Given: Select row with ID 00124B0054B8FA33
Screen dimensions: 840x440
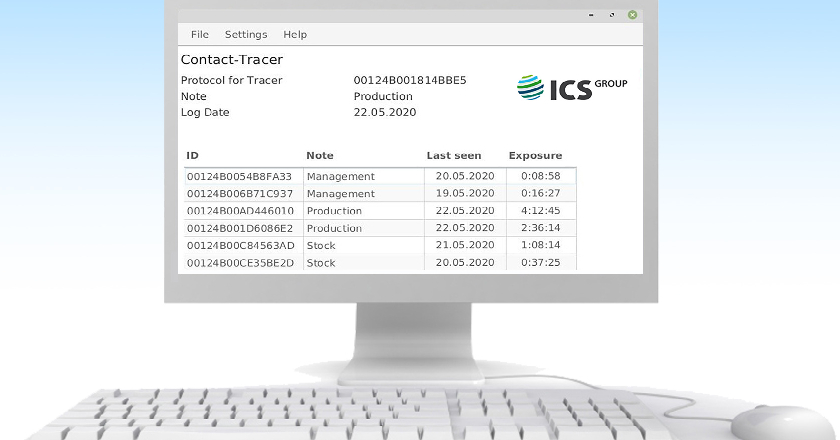Looking at the screenshot, I should pos(380,176).
